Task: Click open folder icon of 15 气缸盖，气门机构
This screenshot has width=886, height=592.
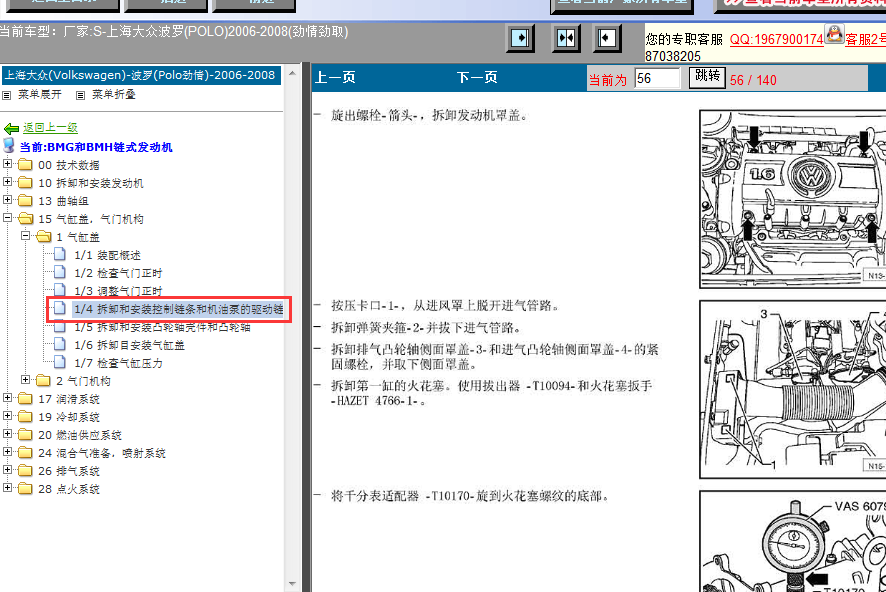Action: [x=25, y=219]
